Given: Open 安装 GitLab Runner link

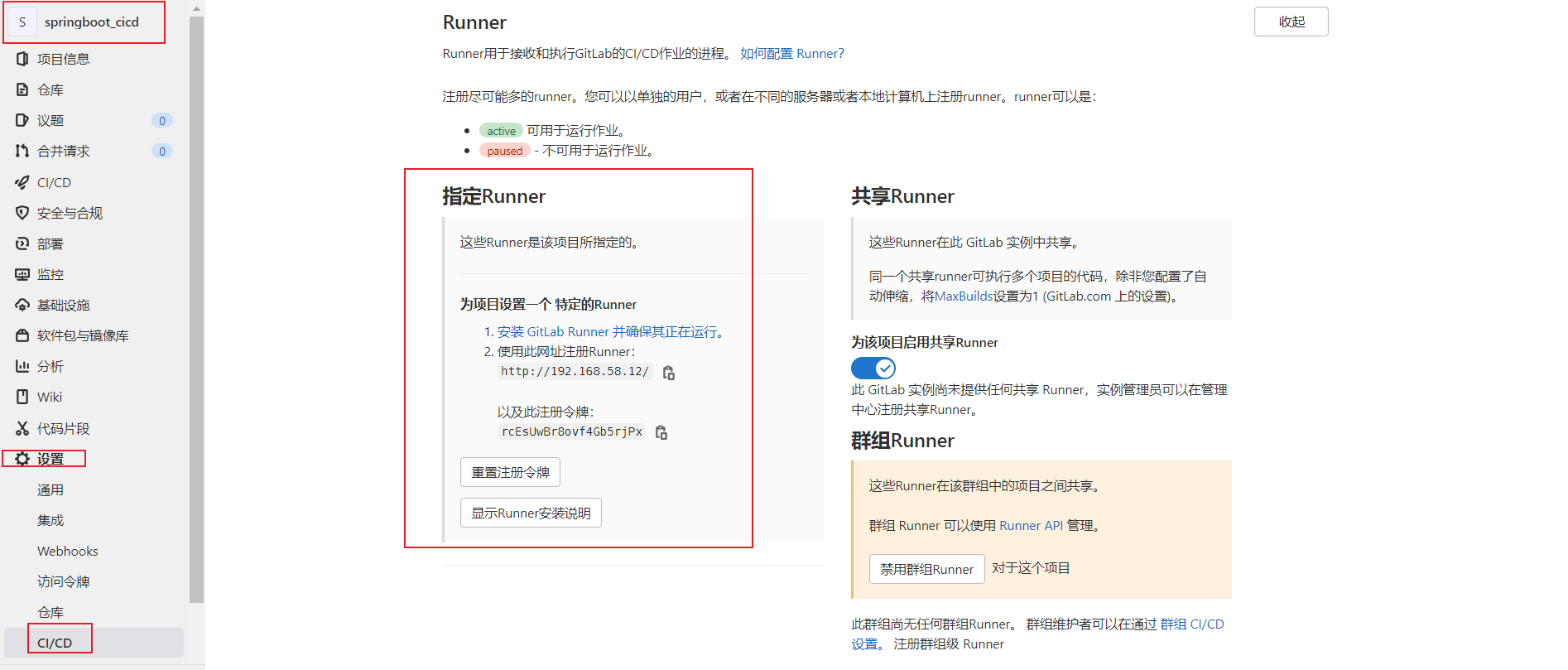Looking at the screenshot, I should click(613, 331).
